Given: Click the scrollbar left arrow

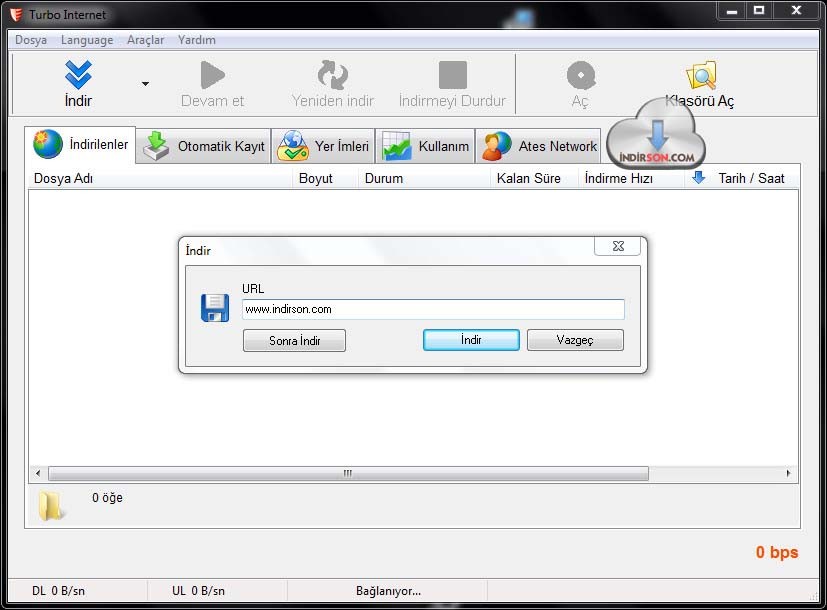Looking at the screenshot, I should 38,473.
